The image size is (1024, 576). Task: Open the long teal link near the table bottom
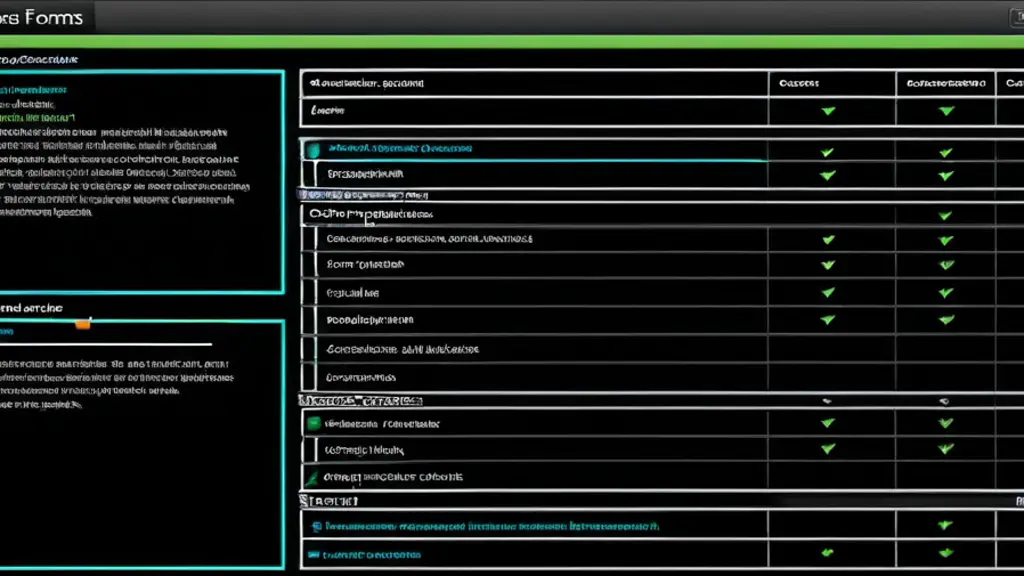pyautogui.click(x=492, y=526)
